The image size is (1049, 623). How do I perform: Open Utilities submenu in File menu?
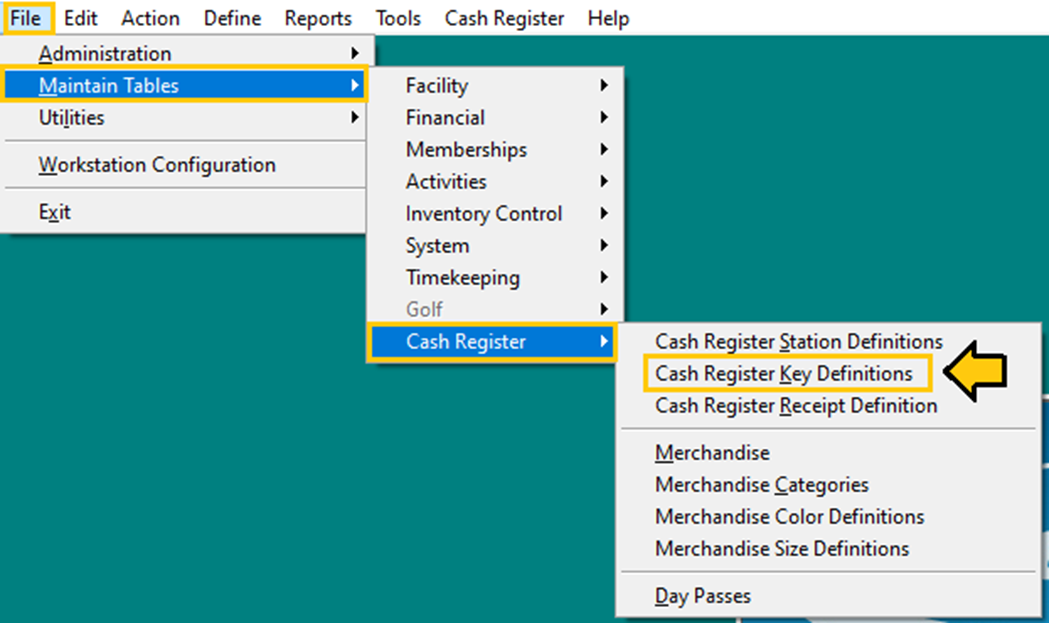[x=71, y=118]
